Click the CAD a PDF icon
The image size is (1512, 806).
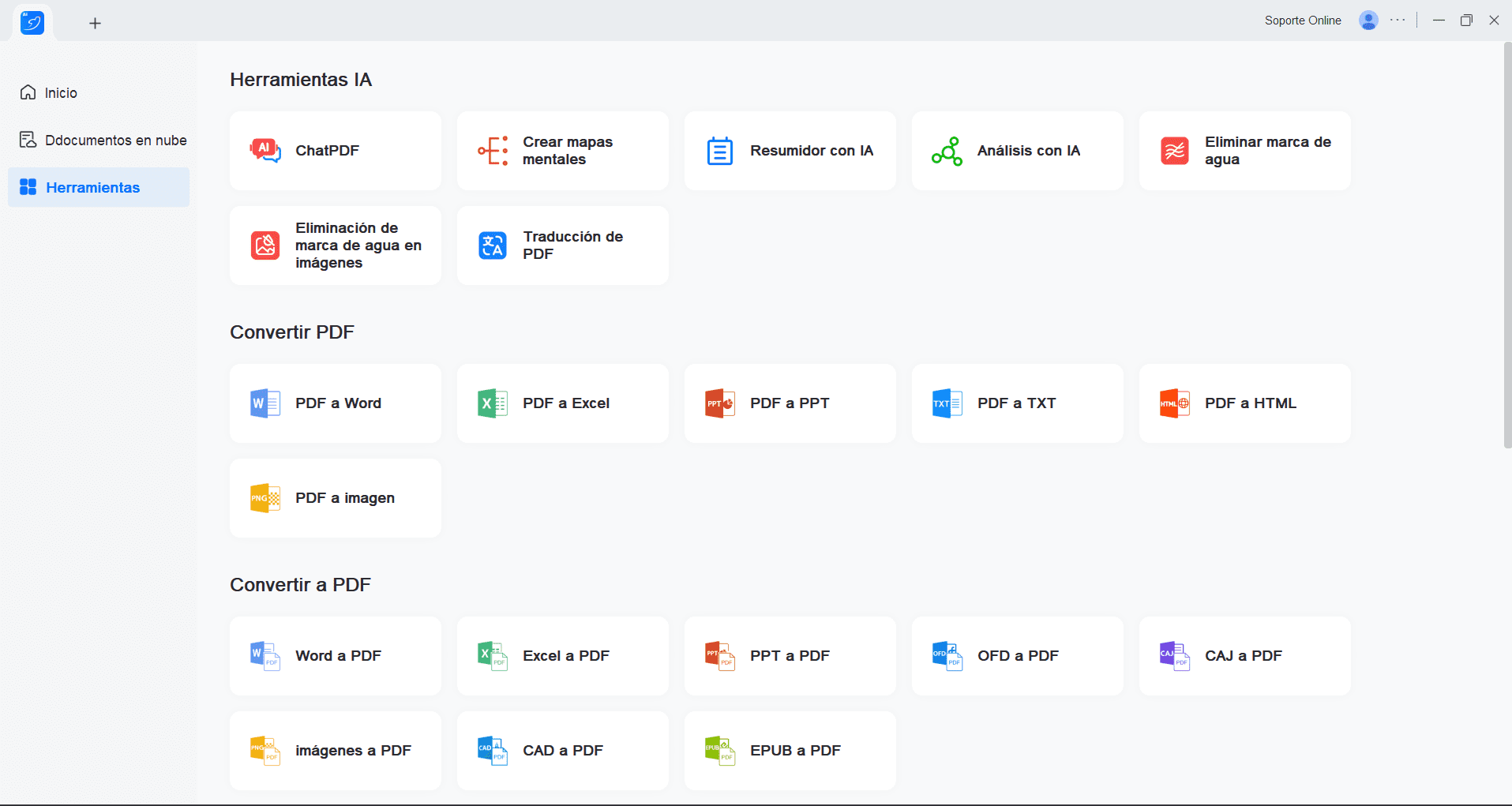point(493,751)
